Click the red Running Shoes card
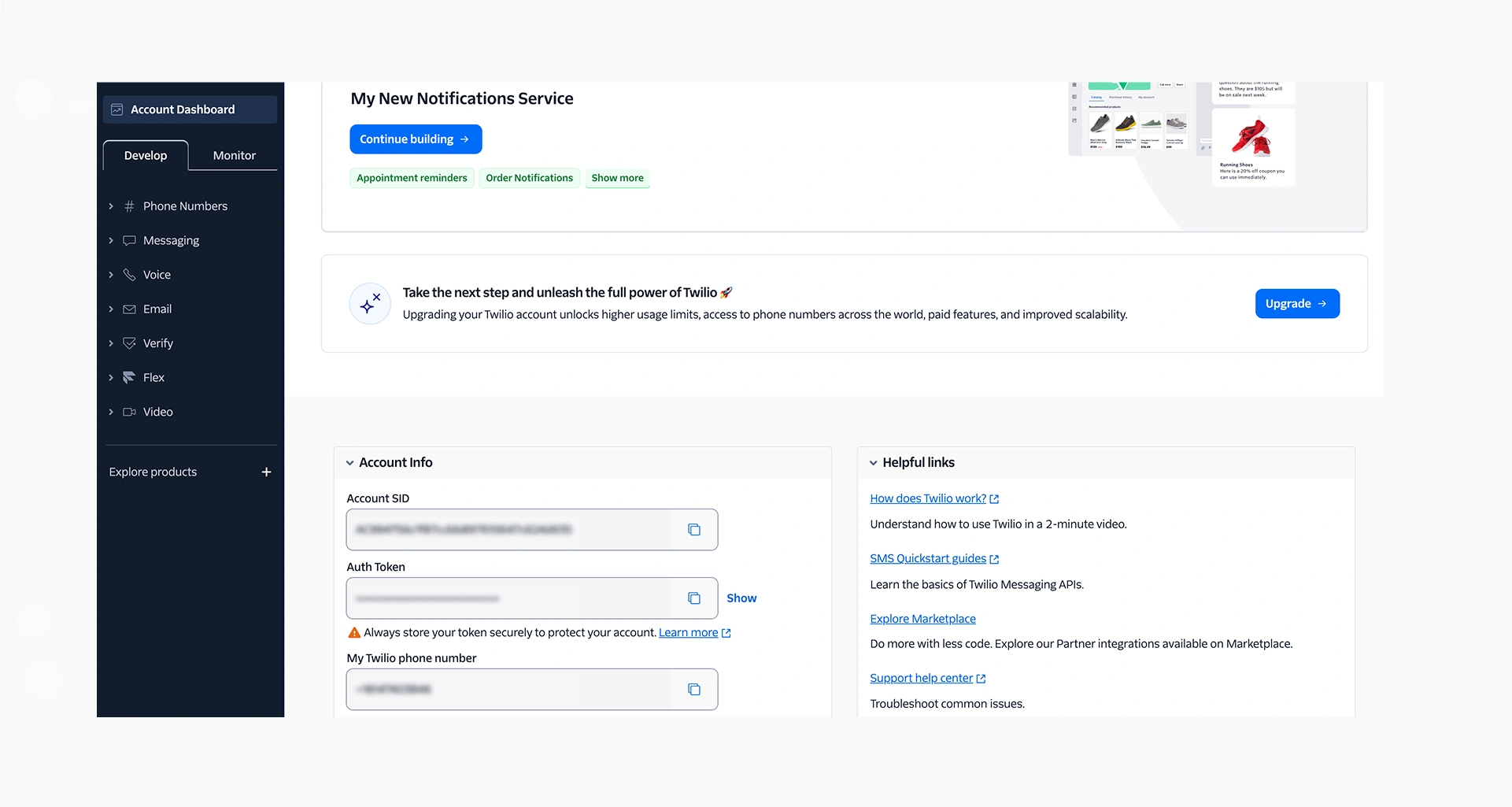 (1253, 147)
